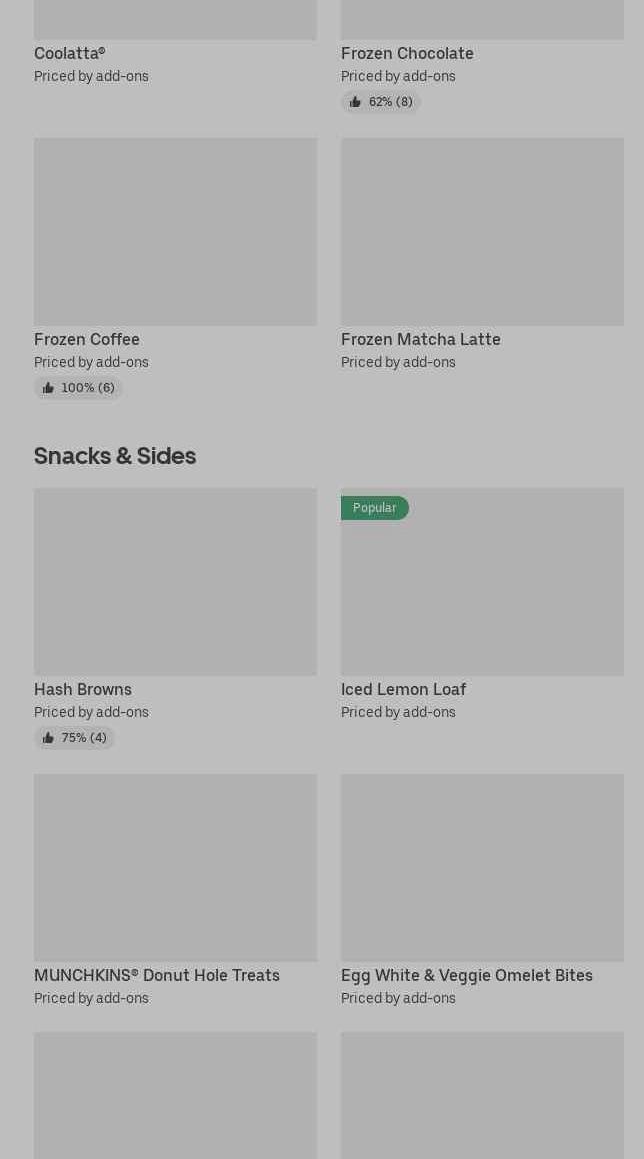
Task: Click the Hash Browns item name
Action: click(83, 690)
